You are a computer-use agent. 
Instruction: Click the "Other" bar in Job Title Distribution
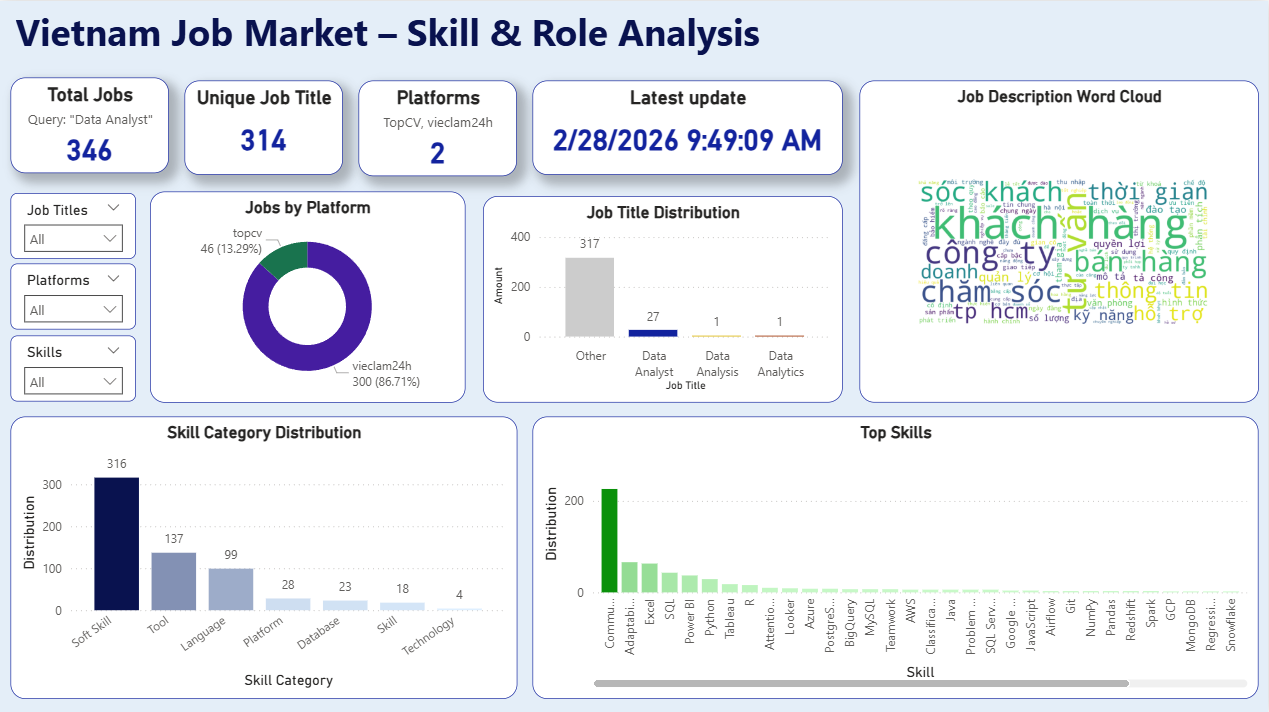pyautogui.click(x=590, y=295)
